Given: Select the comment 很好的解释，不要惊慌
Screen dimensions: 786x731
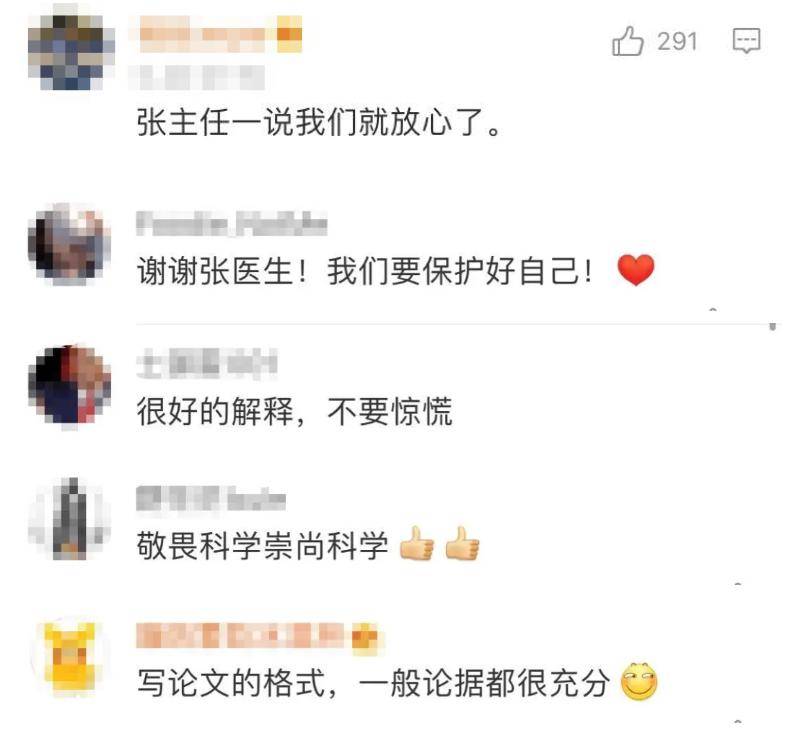Looking at the screenshot, I should (x=295, y=411).
